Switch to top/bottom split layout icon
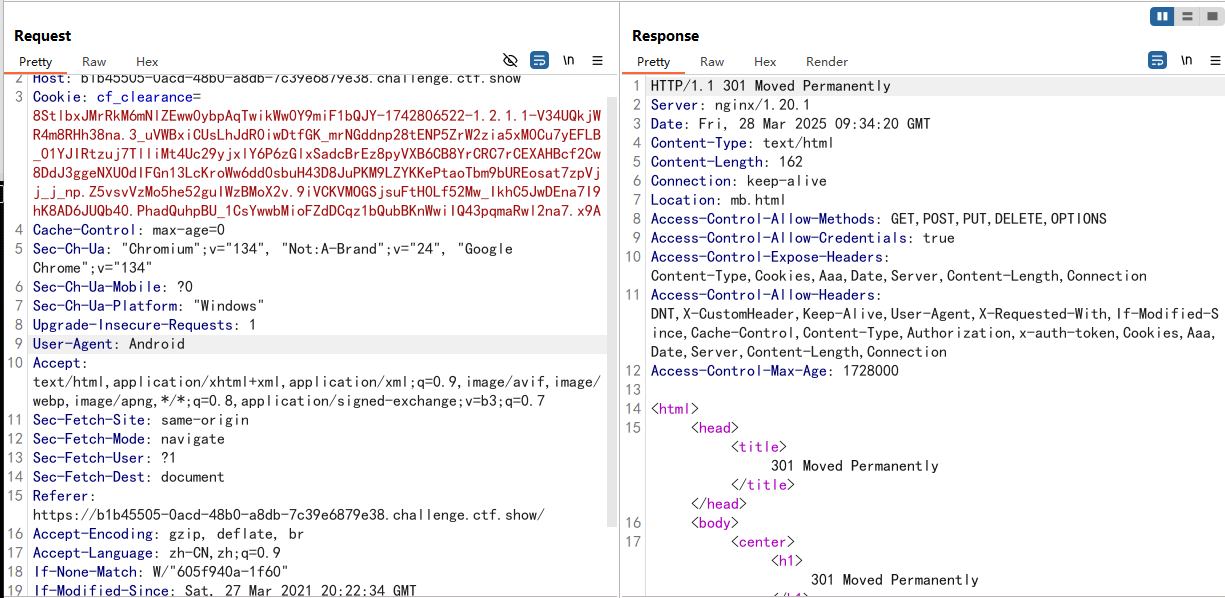1225x598 pixels. coord(1187,16)
